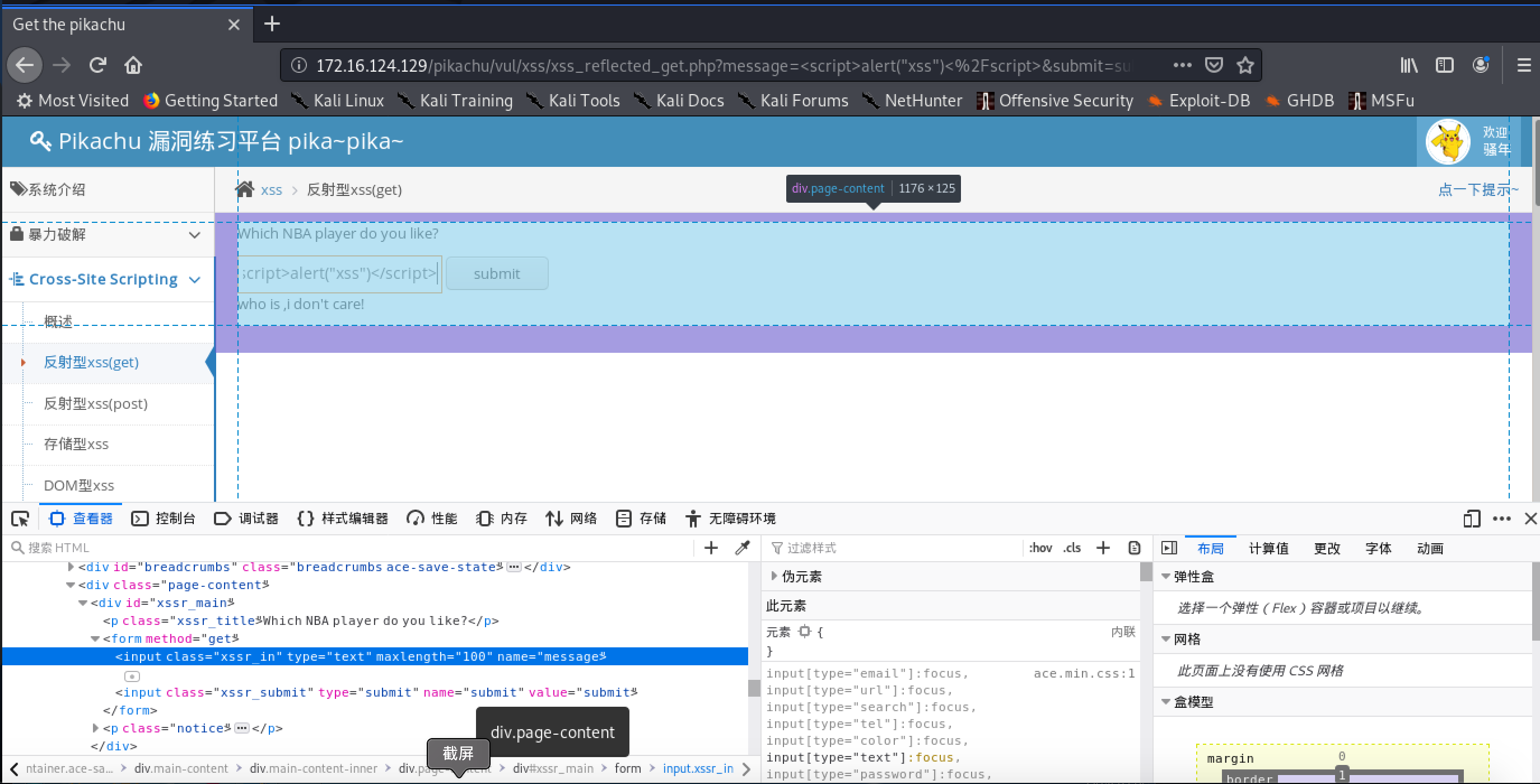Click the eyedropper color picker icon

point(743,548)
